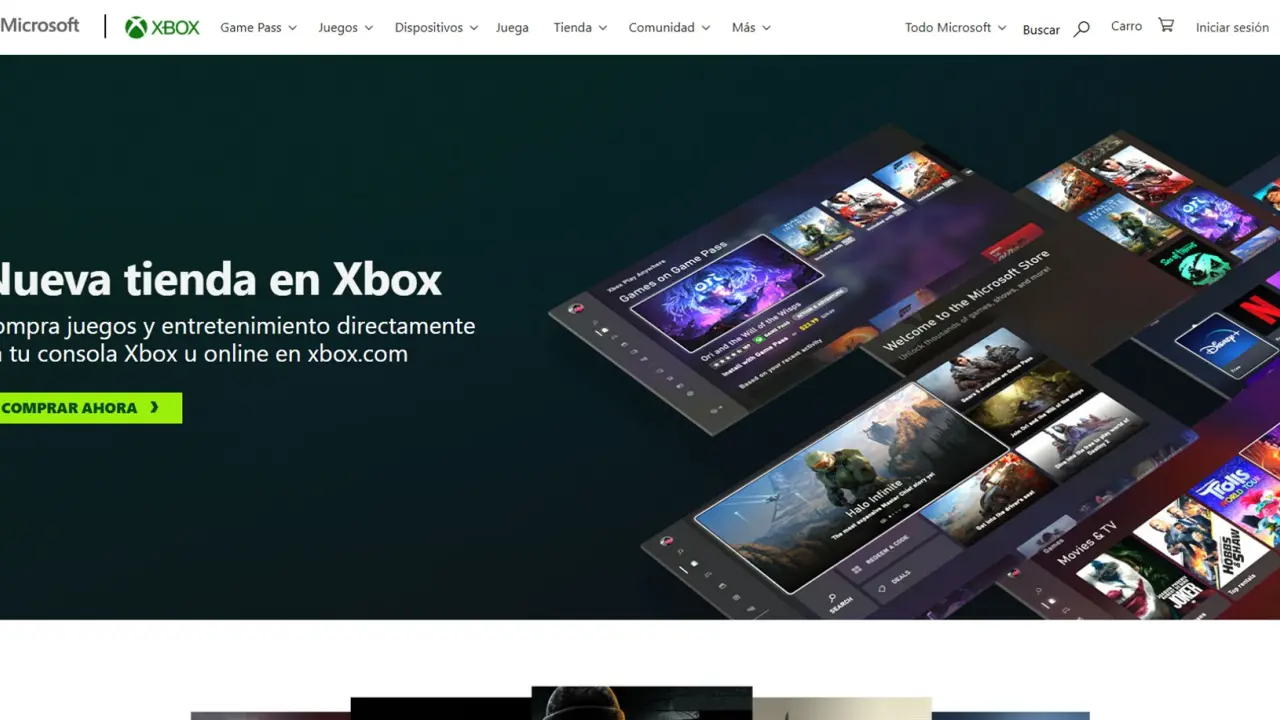
Task: Open the Comunidad dropdown menu
Action: pyautogui.click(x=669, y=28)
